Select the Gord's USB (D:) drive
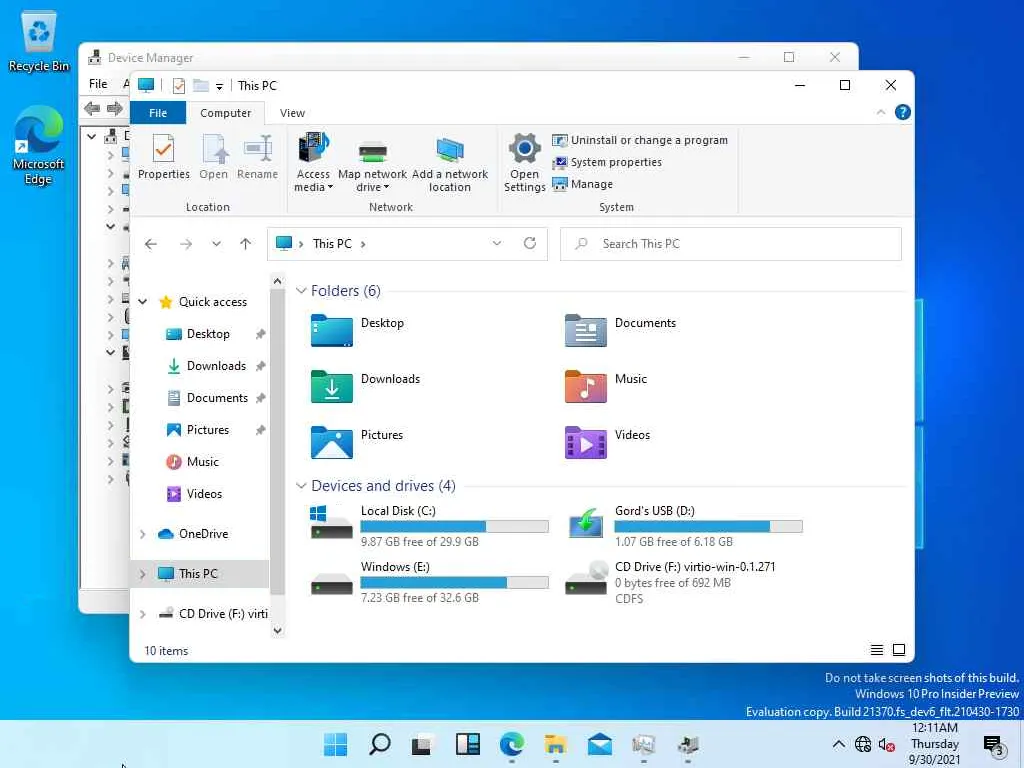1024x768 pixels. [x=684, y=525]
